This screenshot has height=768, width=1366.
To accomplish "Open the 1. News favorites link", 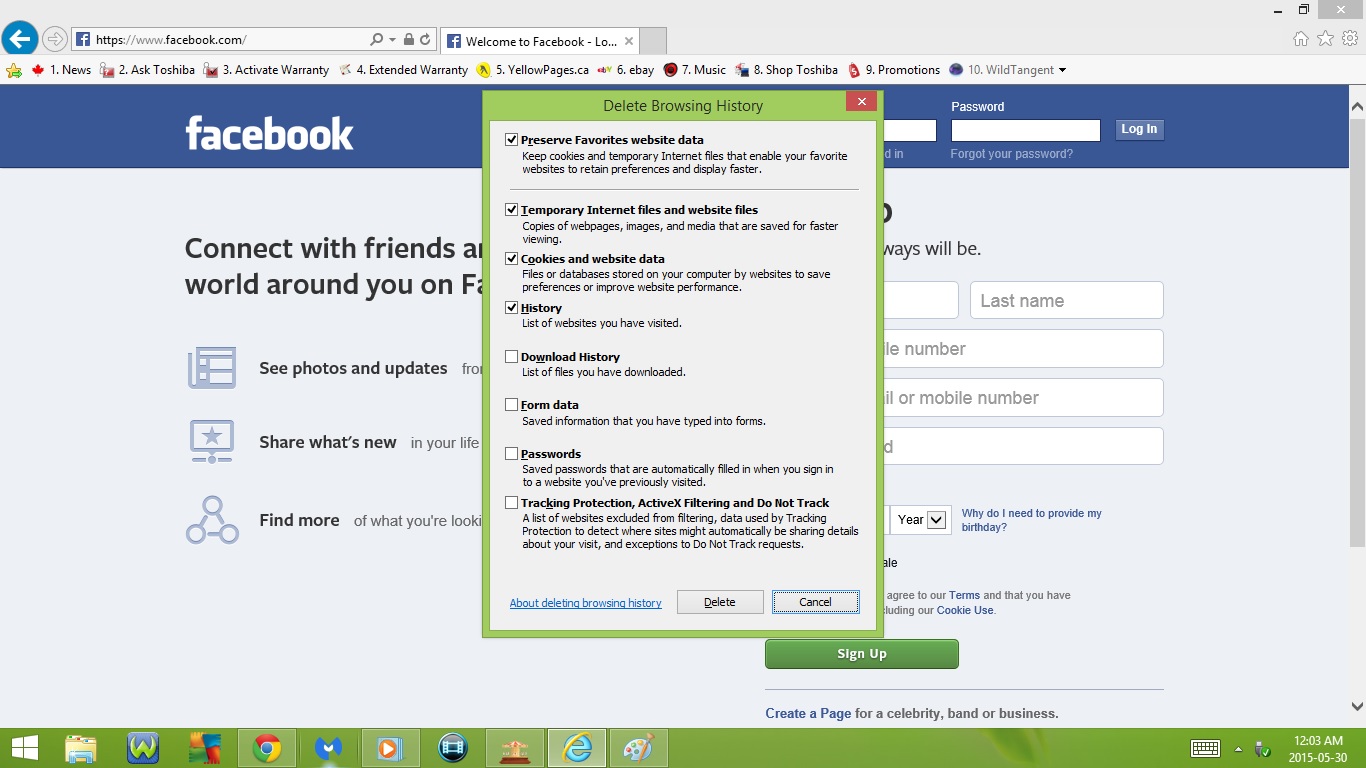I will pyautogui.click(x=61, y=70).
